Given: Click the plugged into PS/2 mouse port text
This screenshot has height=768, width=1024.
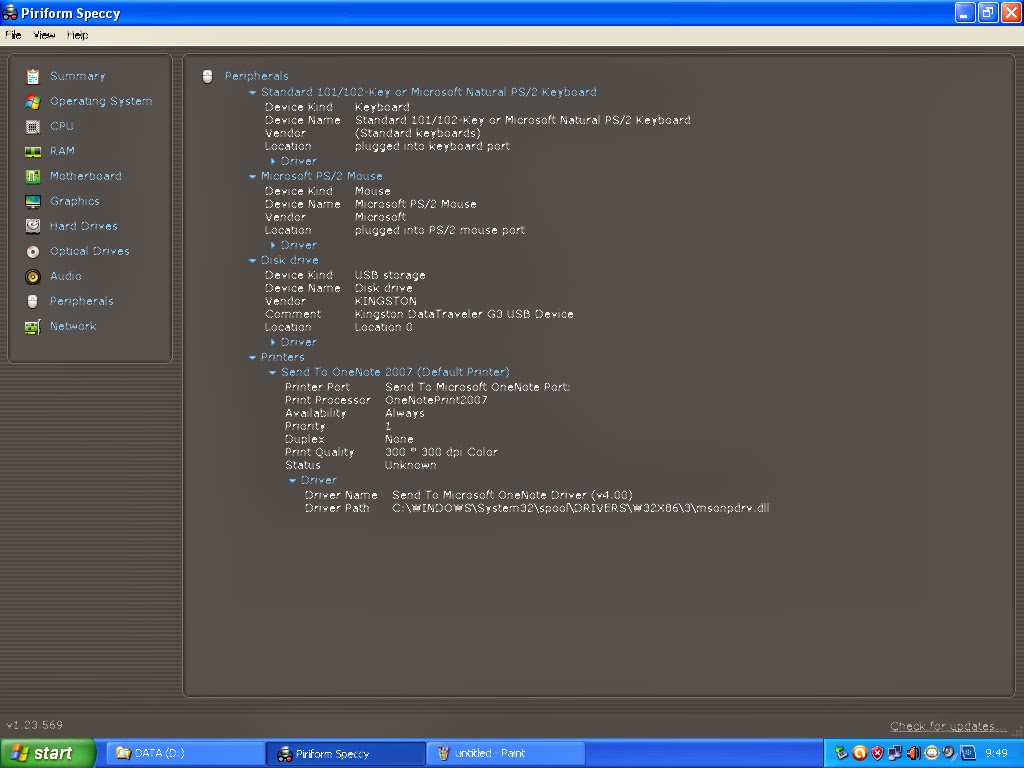Looking at the screenshot, I should coord(440,230).
